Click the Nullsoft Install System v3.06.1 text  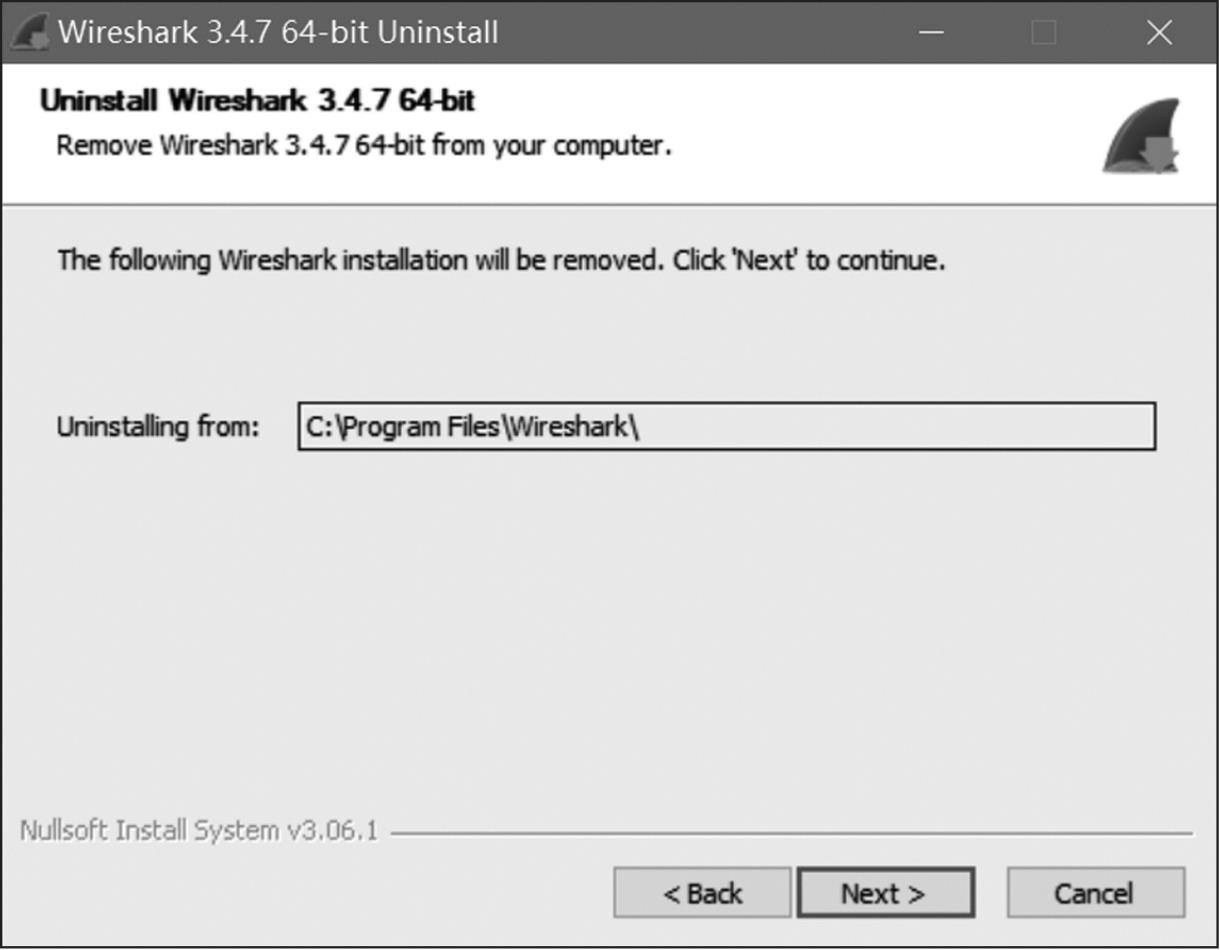click(x=199, y=831)
